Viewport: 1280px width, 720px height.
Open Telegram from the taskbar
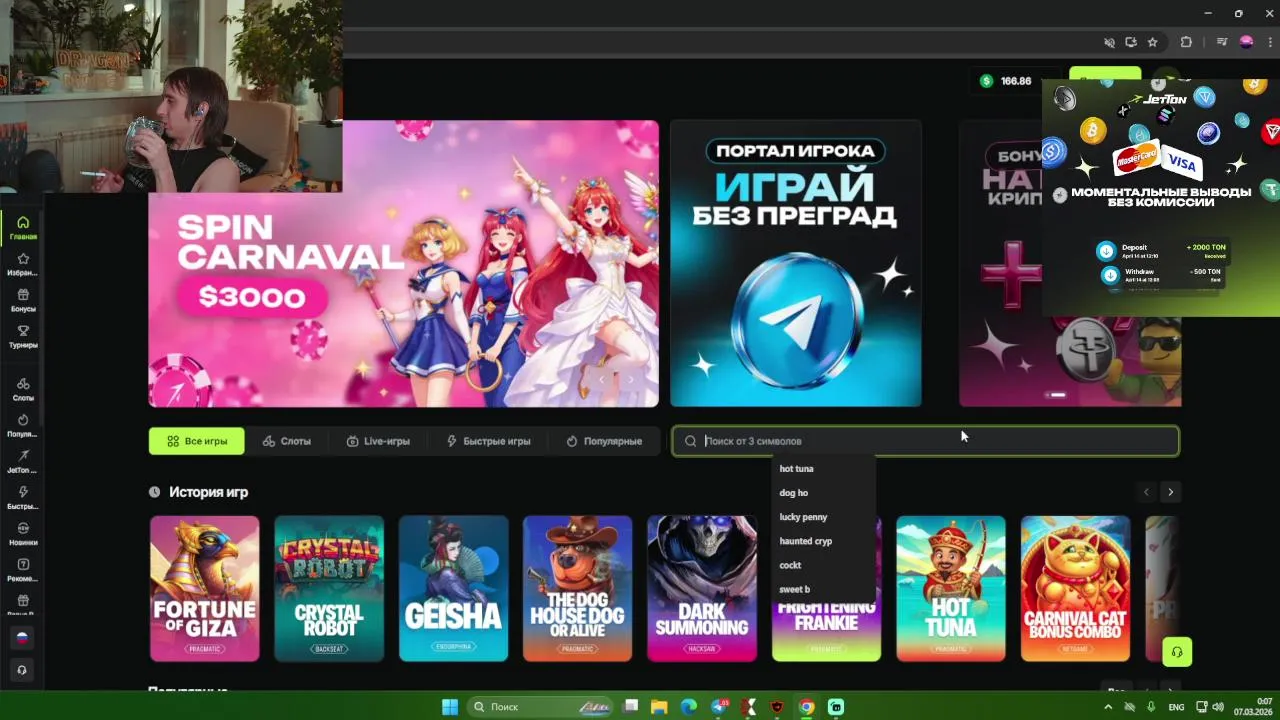(x=719, y=707)
